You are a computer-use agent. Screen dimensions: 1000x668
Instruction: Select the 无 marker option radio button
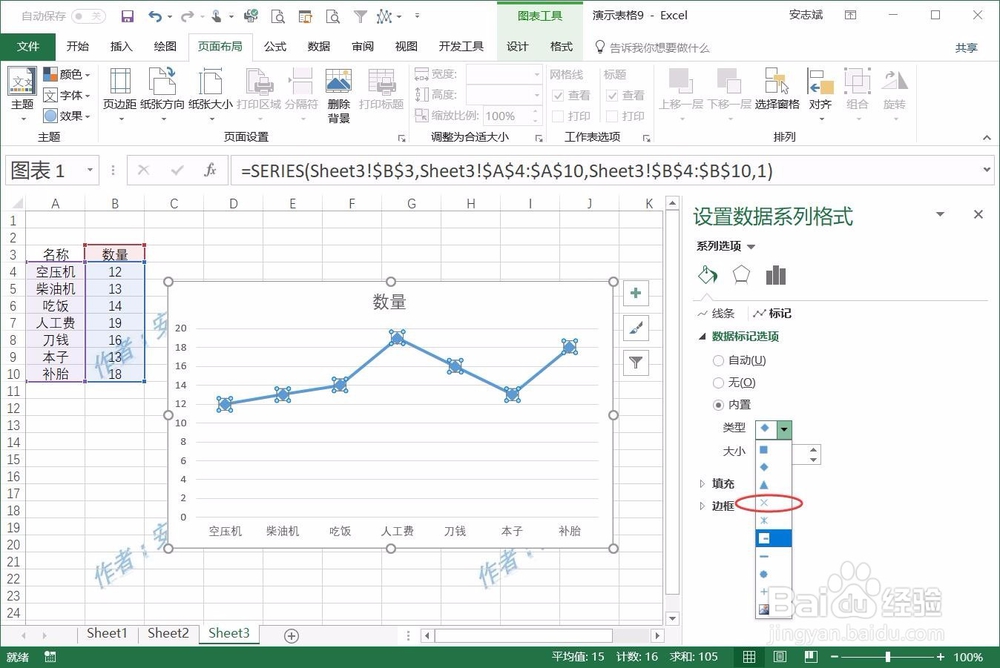tap(718, 382)
